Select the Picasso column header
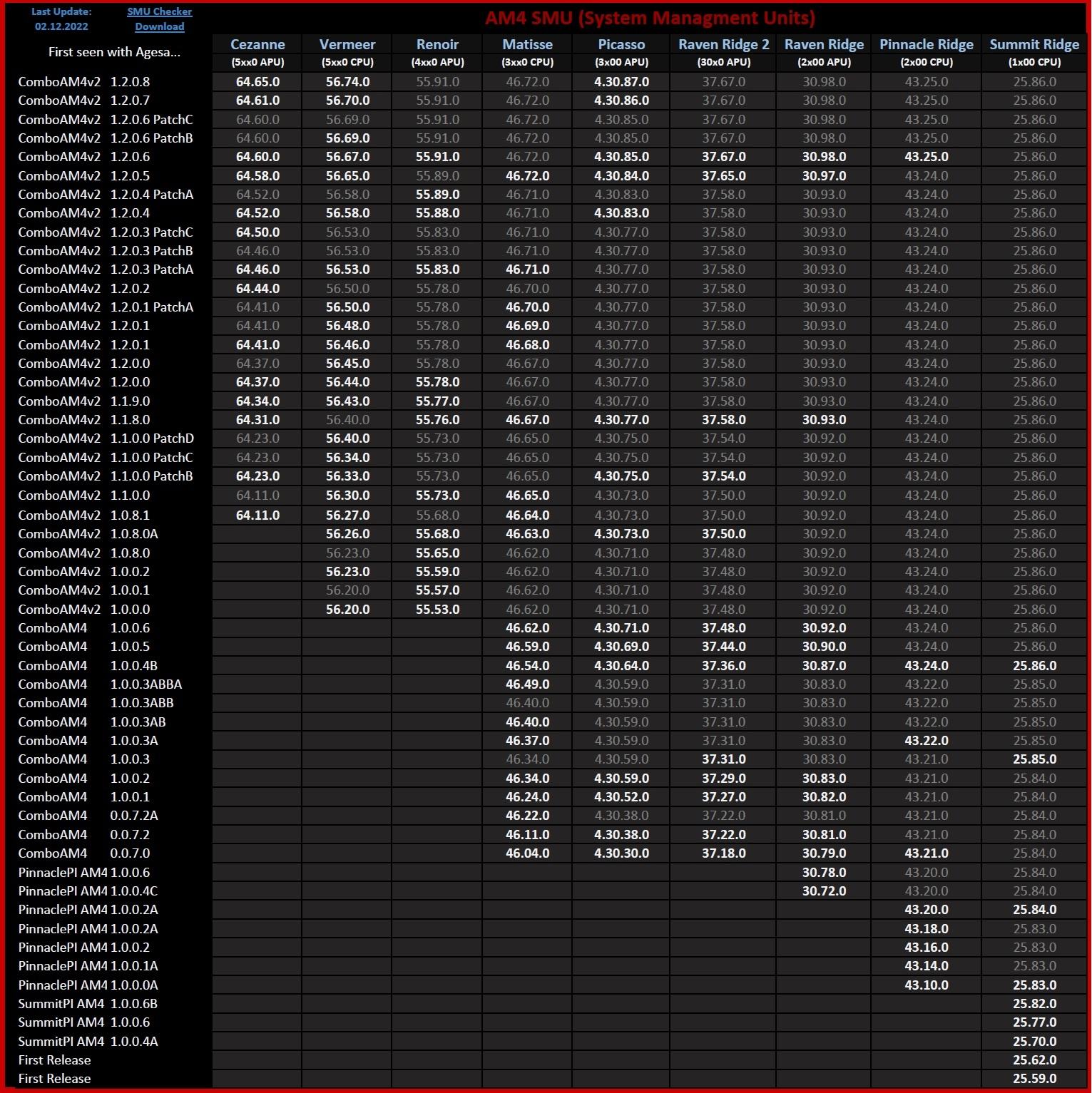Image resolution: width=1092 pixels, height=1093 pixels. (x=621, y=44)
